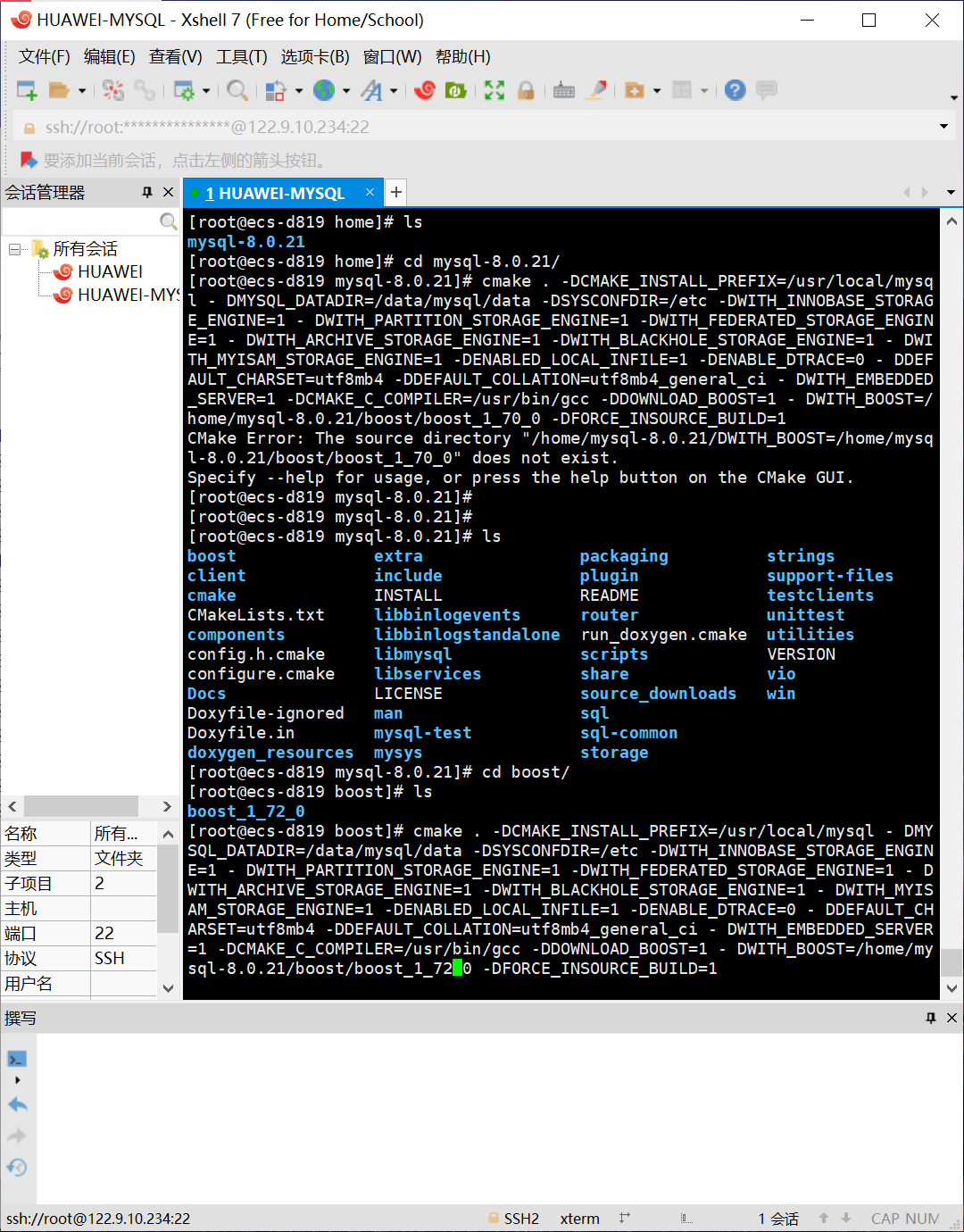
Task: Select HUAWEI-MYSQL session in tree
Action: click(x=117, y=295)
